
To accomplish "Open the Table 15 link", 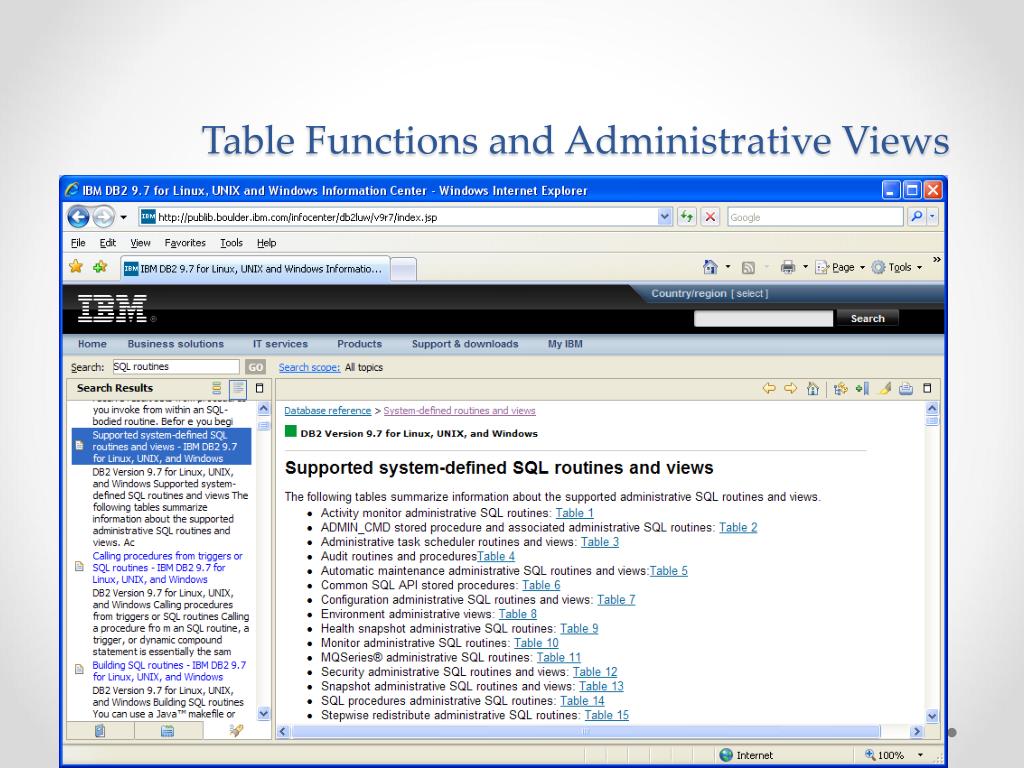I will [x=607, y=715].
